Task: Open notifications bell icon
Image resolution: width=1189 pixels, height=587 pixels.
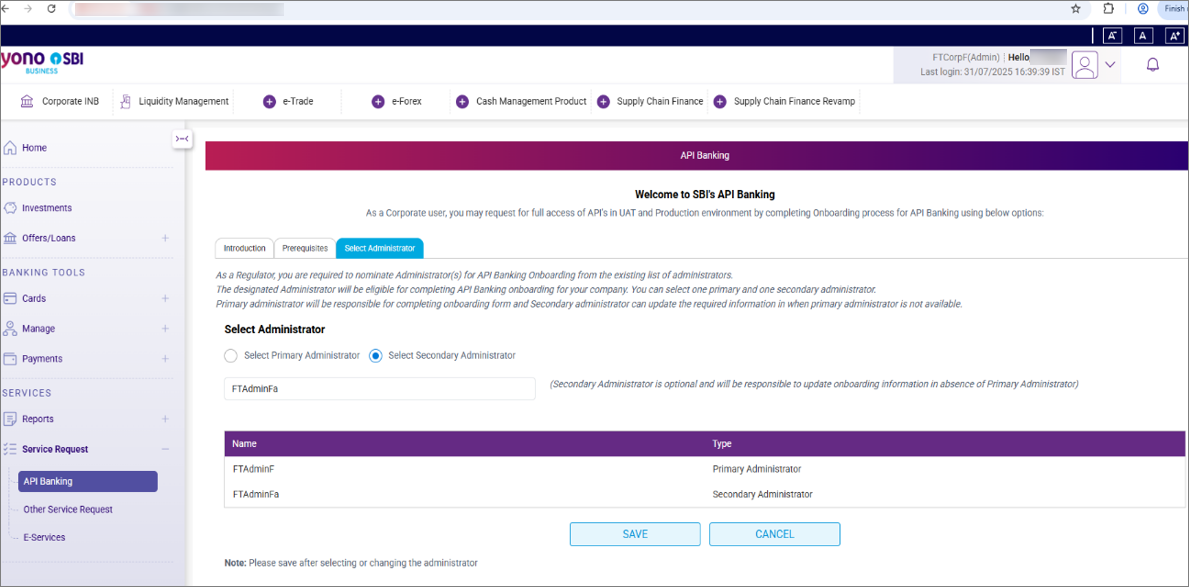Action: pos(1153,64)
